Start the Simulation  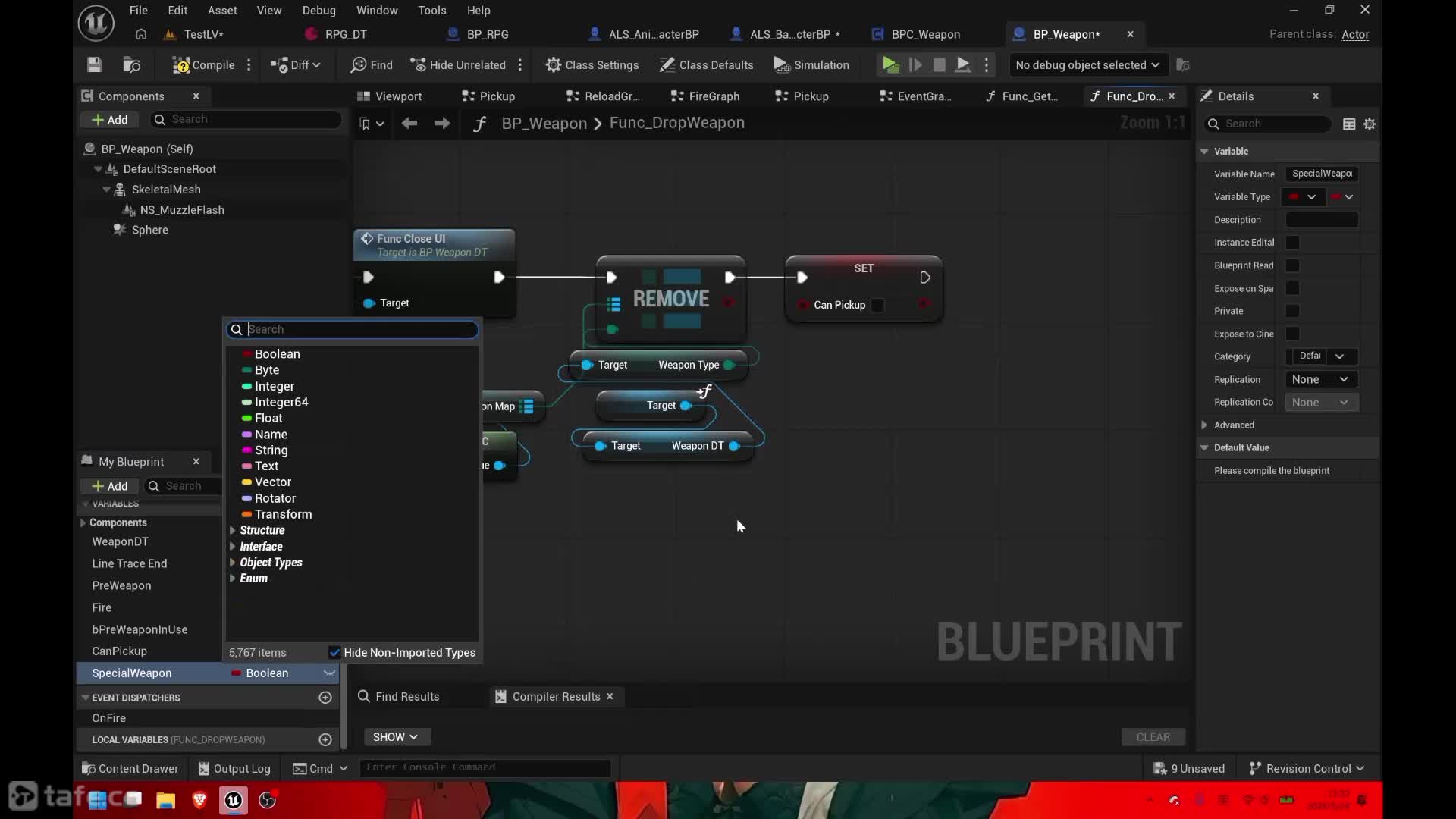click(811, 65)
